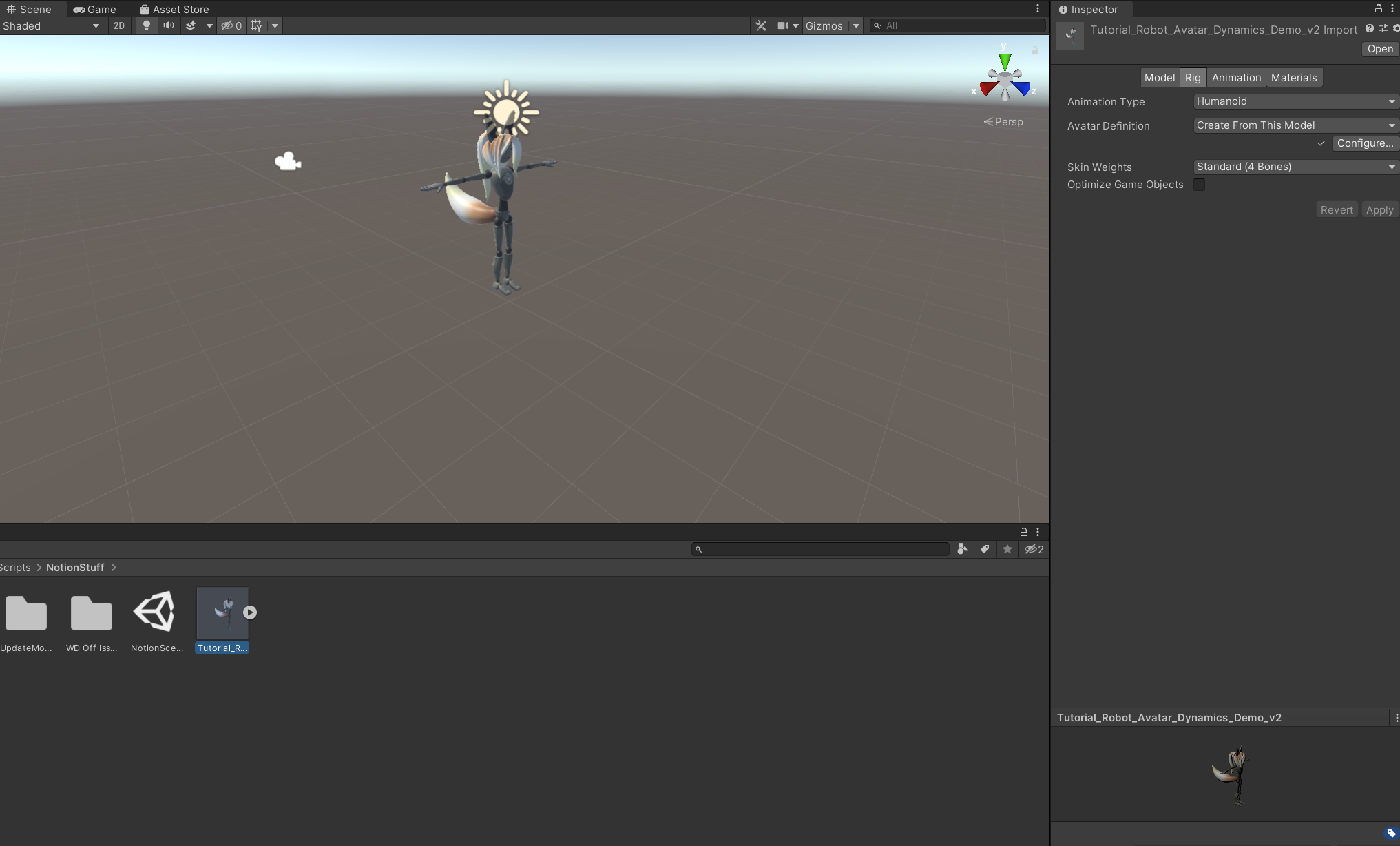Enable 2D view mode in Scene
Image resolution: width=1400 pixels, height=846 pixels.
coord(119,25)
